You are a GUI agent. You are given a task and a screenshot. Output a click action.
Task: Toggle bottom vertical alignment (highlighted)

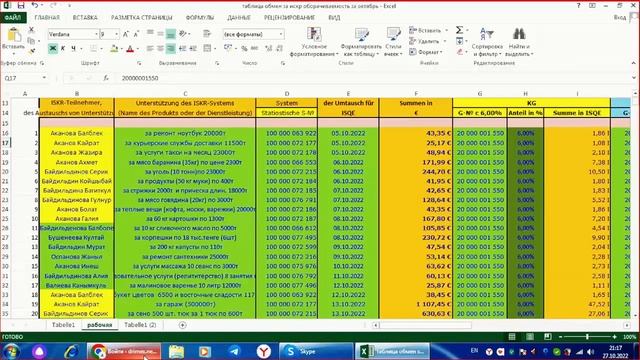tap(171, 34)
